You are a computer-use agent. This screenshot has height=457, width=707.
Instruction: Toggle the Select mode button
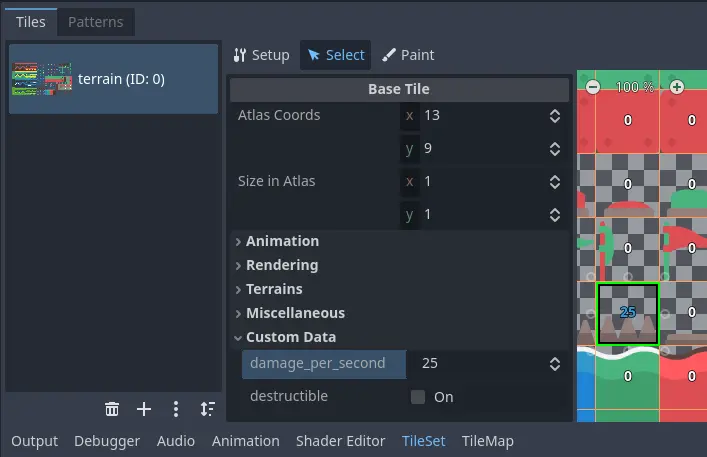(x=335, y=55)
